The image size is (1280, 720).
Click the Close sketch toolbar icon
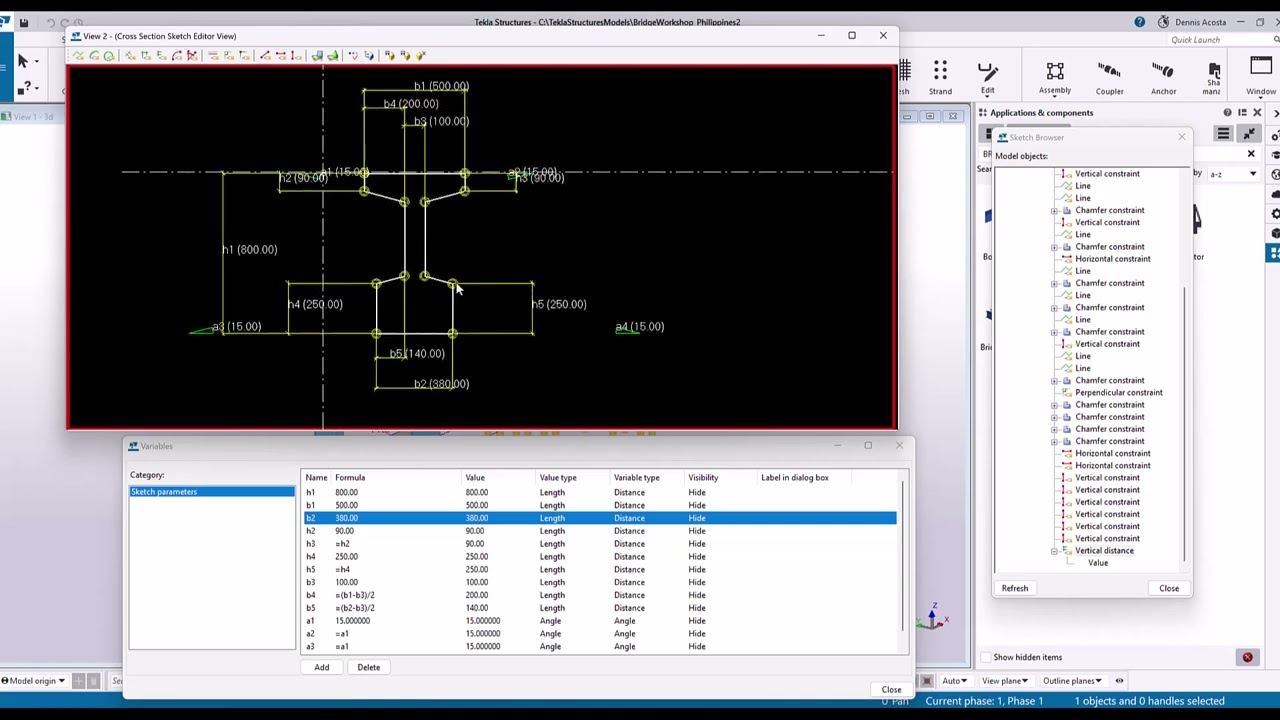[x=421, y=55]
